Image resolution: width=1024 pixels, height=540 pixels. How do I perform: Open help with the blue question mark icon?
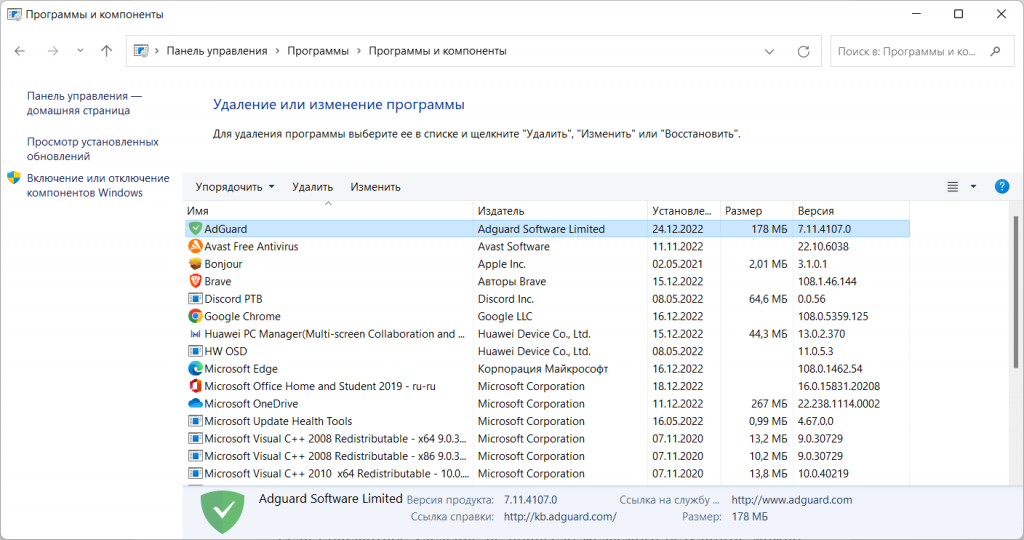click(1002, 187)
